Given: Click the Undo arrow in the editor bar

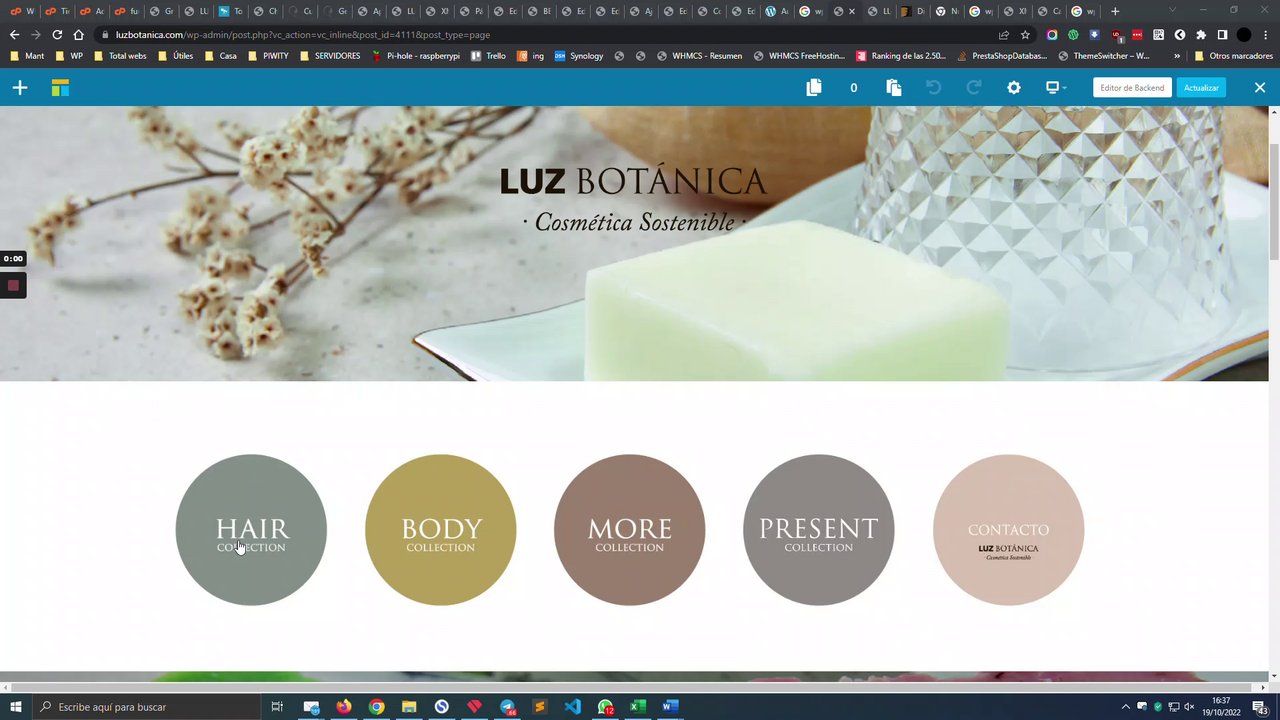Looking at the screenshot, I should coord(933,88).
